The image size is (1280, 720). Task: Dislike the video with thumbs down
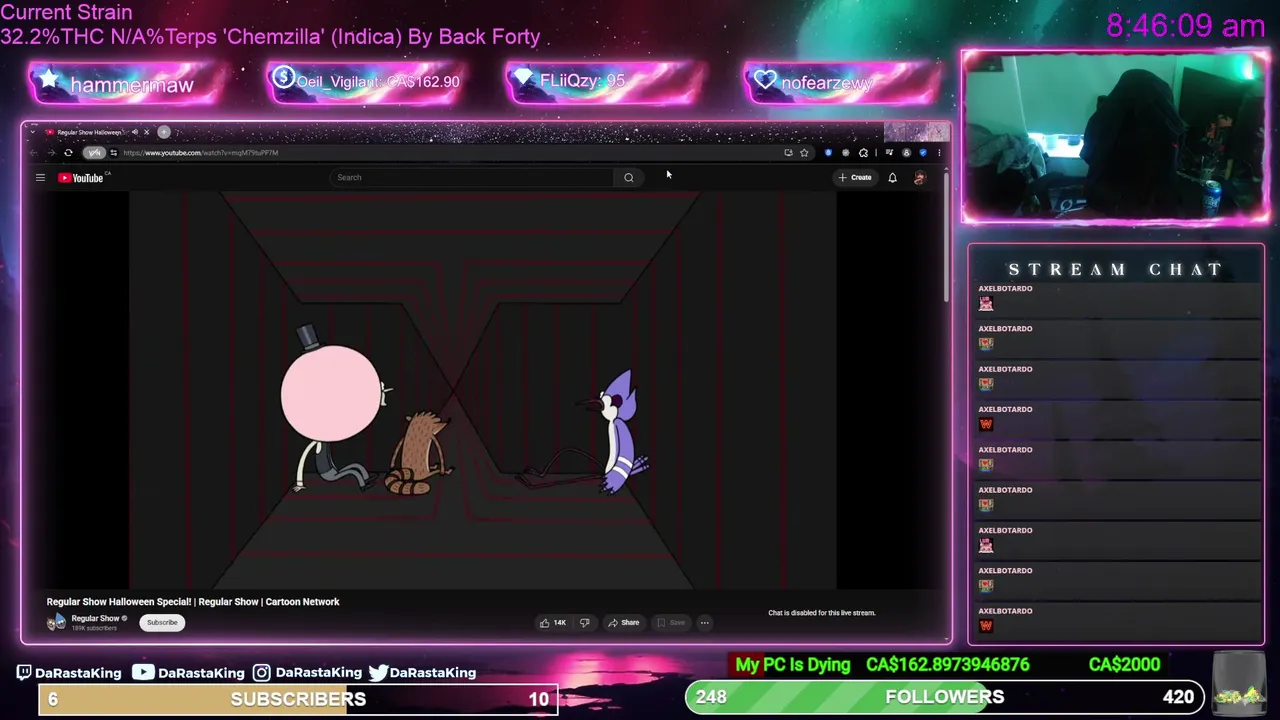coord(584,623)
